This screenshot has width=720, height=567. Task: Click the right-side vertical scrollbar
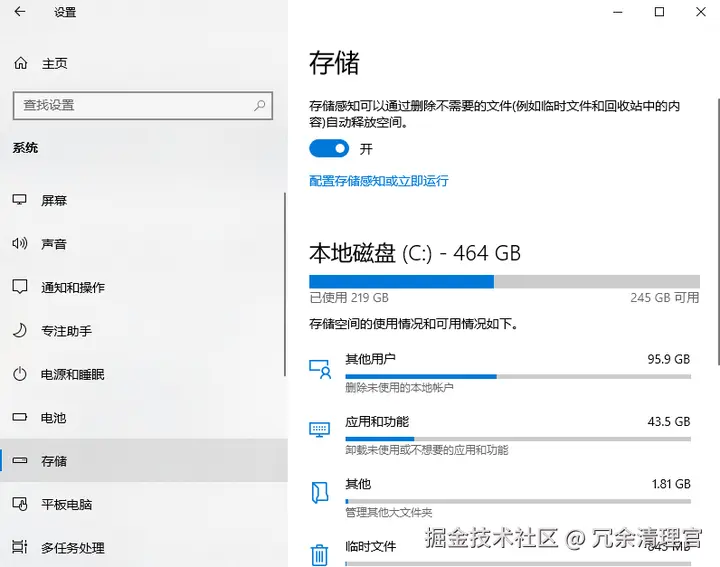(x=718, y=232)
